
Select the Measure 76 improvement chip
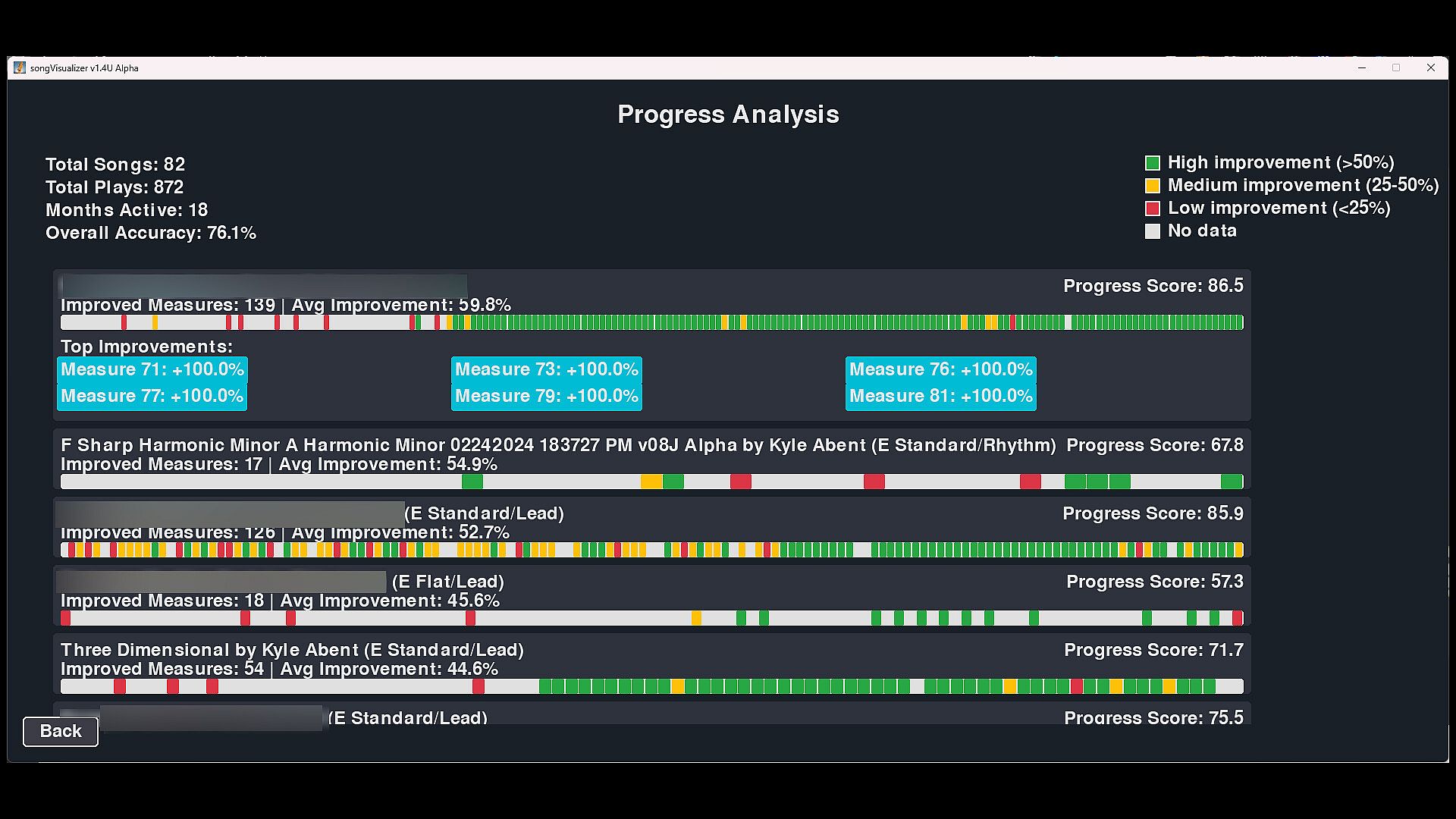tap(940, 369)
